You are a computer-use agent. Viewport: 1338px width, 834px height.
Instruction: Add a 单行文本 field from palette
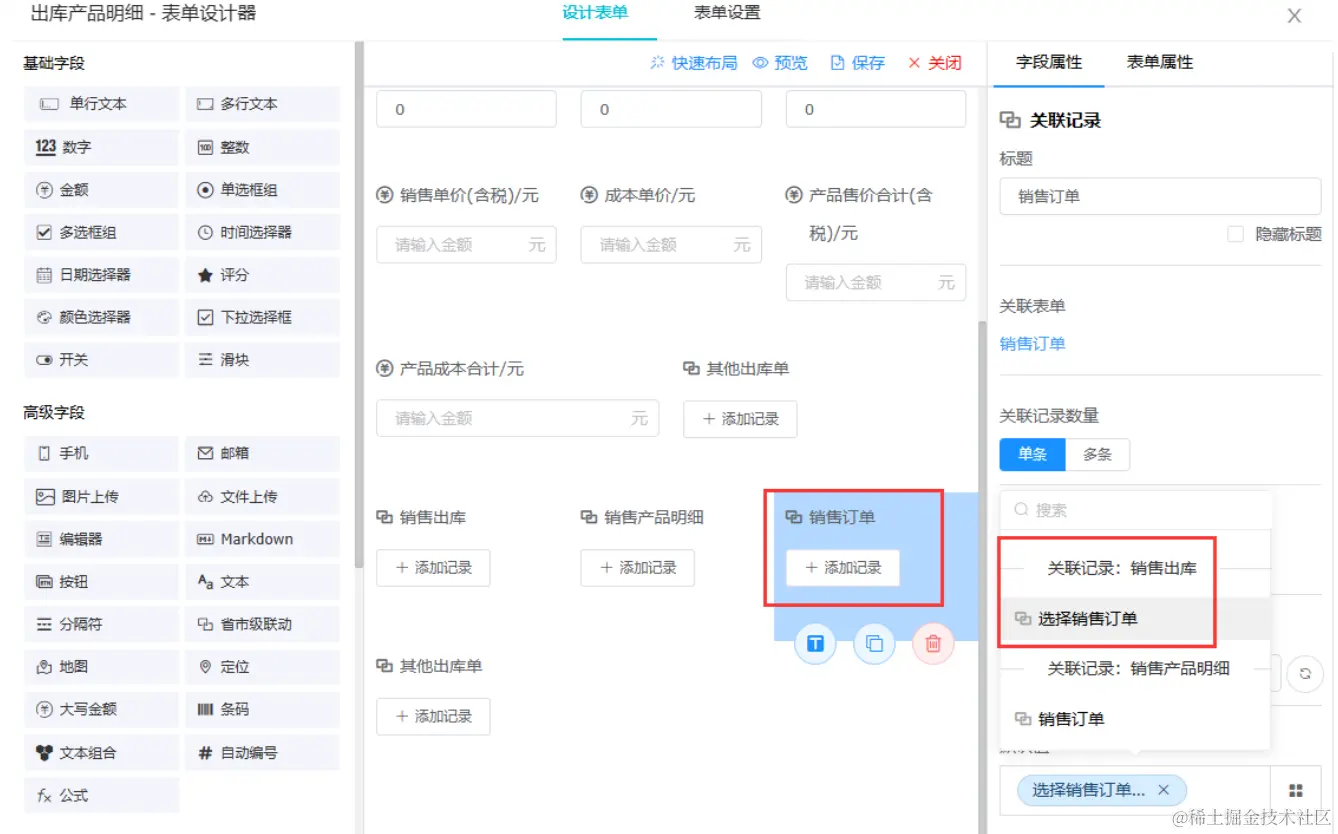(x=101, y=104)
